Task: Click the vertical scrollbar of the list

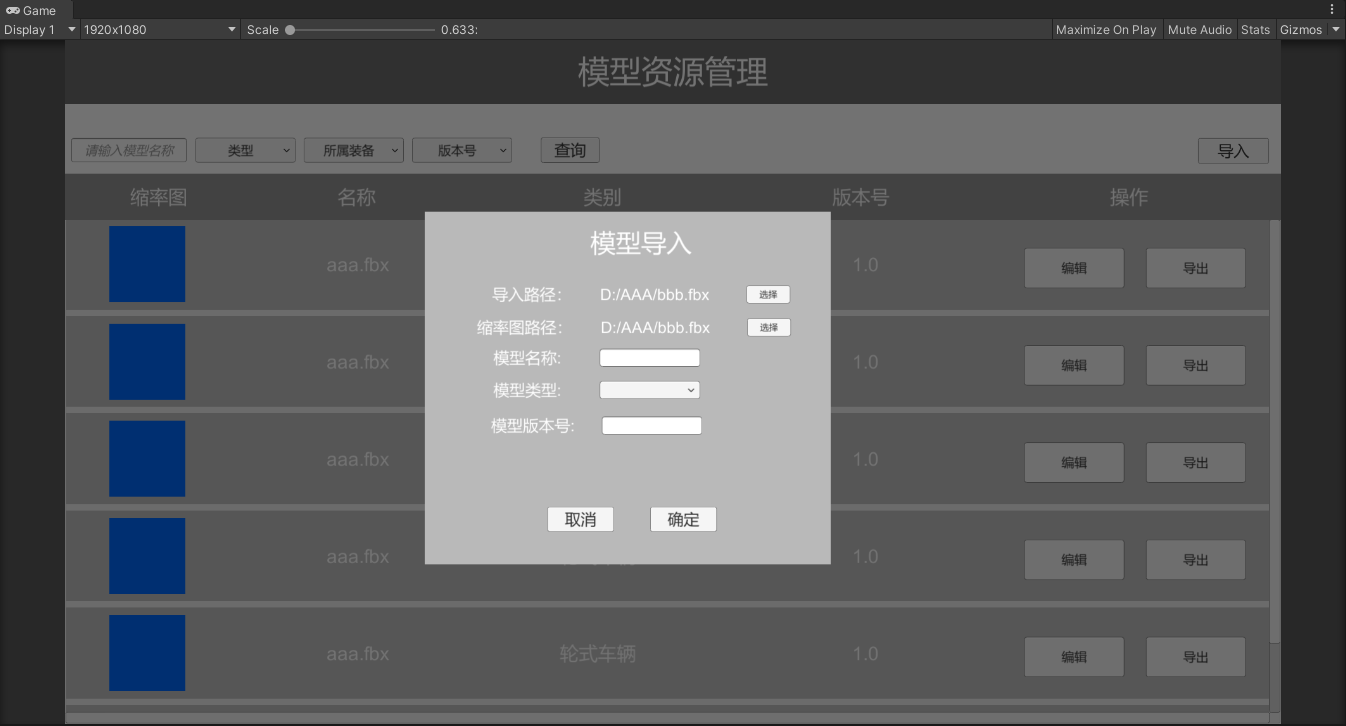Action: 1274,430
